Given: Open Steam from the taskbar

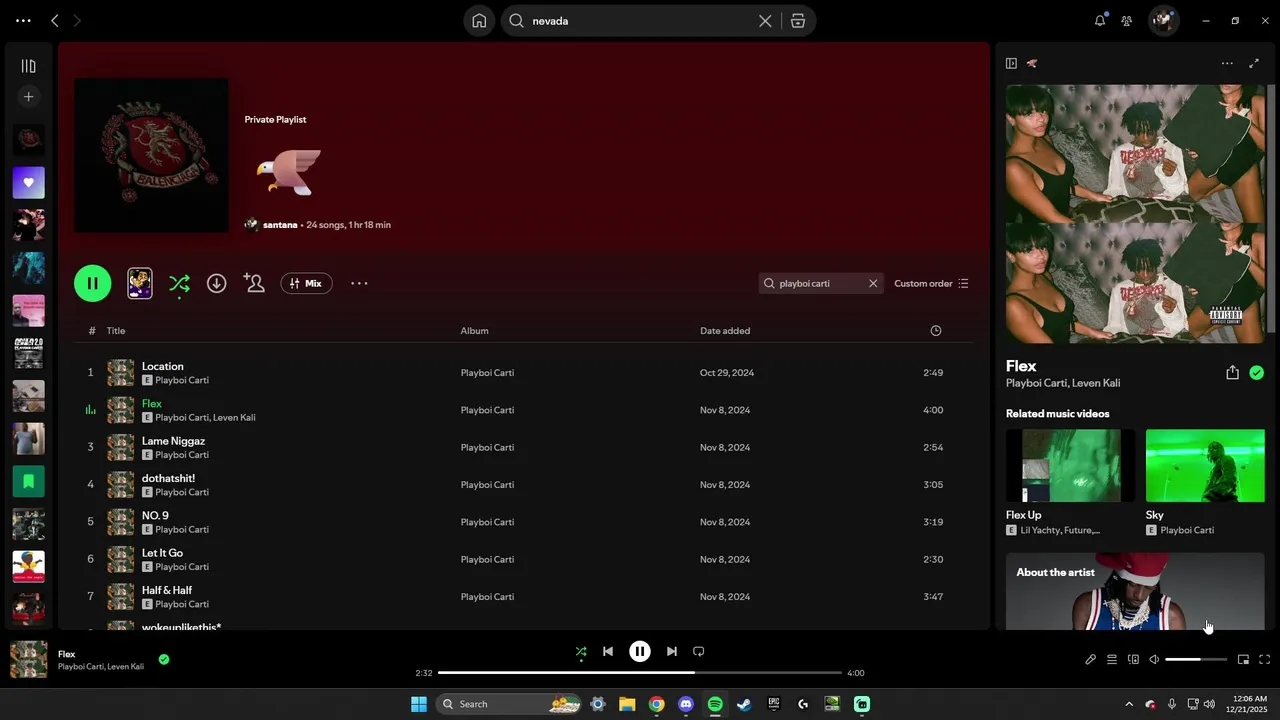Looking at the screenshot, I should pos(744,704).
